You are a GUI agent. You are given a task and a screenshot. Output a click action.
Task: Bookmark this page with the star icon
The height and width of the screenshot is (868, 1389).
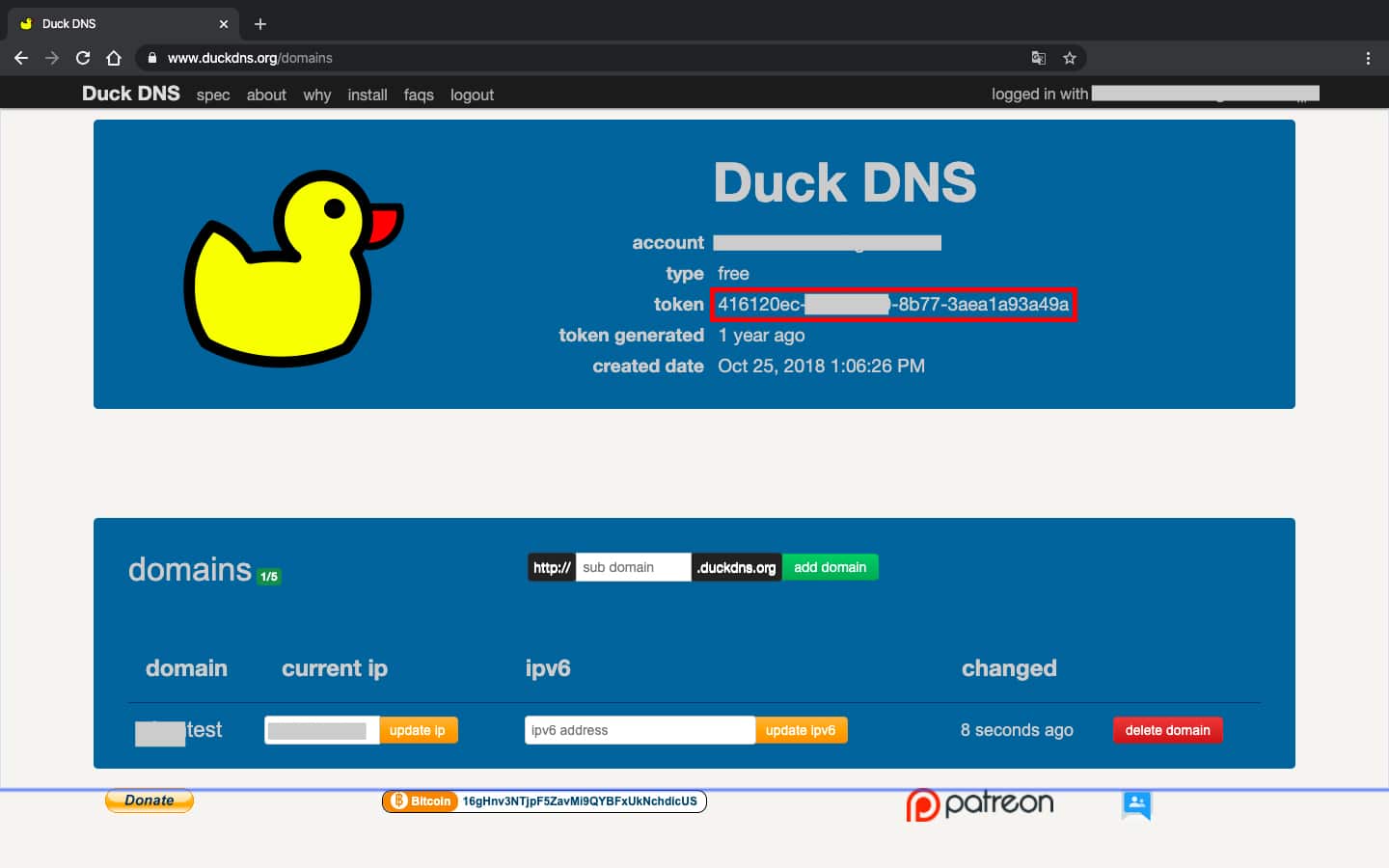(1070, 58)
